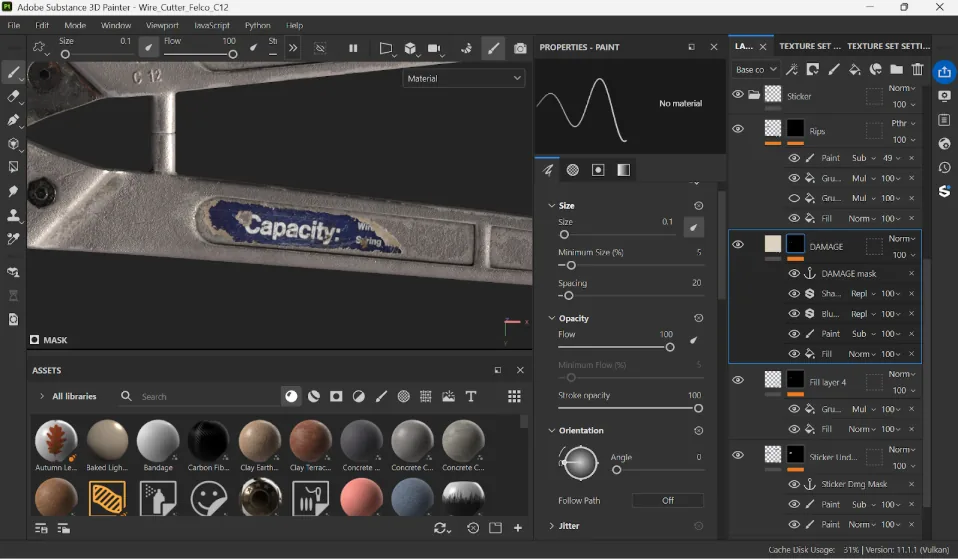The height and width of the screenshot is (560, 958).
Task: Open the camera icon in viewport toolbar
Action: click(434, 48)
